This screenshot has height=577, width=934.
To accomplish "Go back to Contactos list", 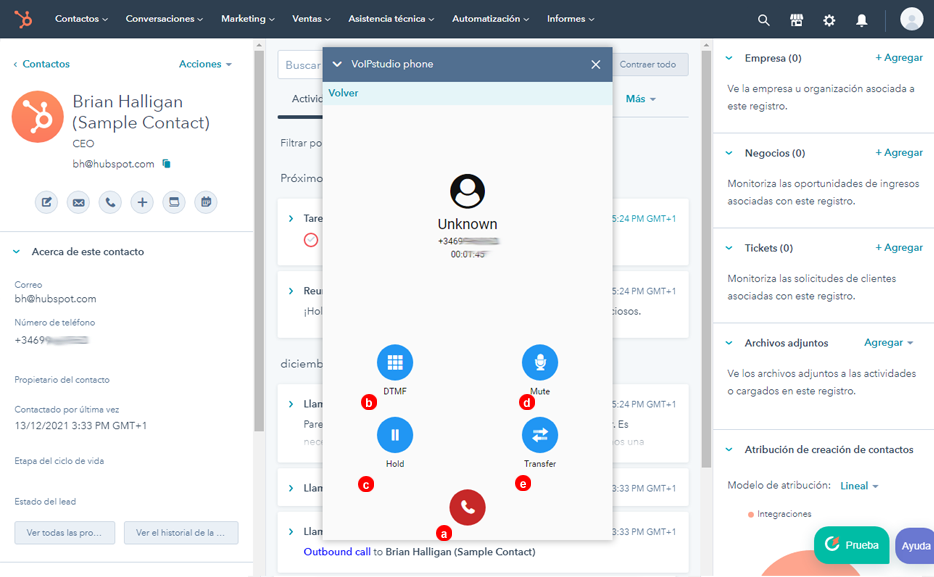I will pos(41,64).
